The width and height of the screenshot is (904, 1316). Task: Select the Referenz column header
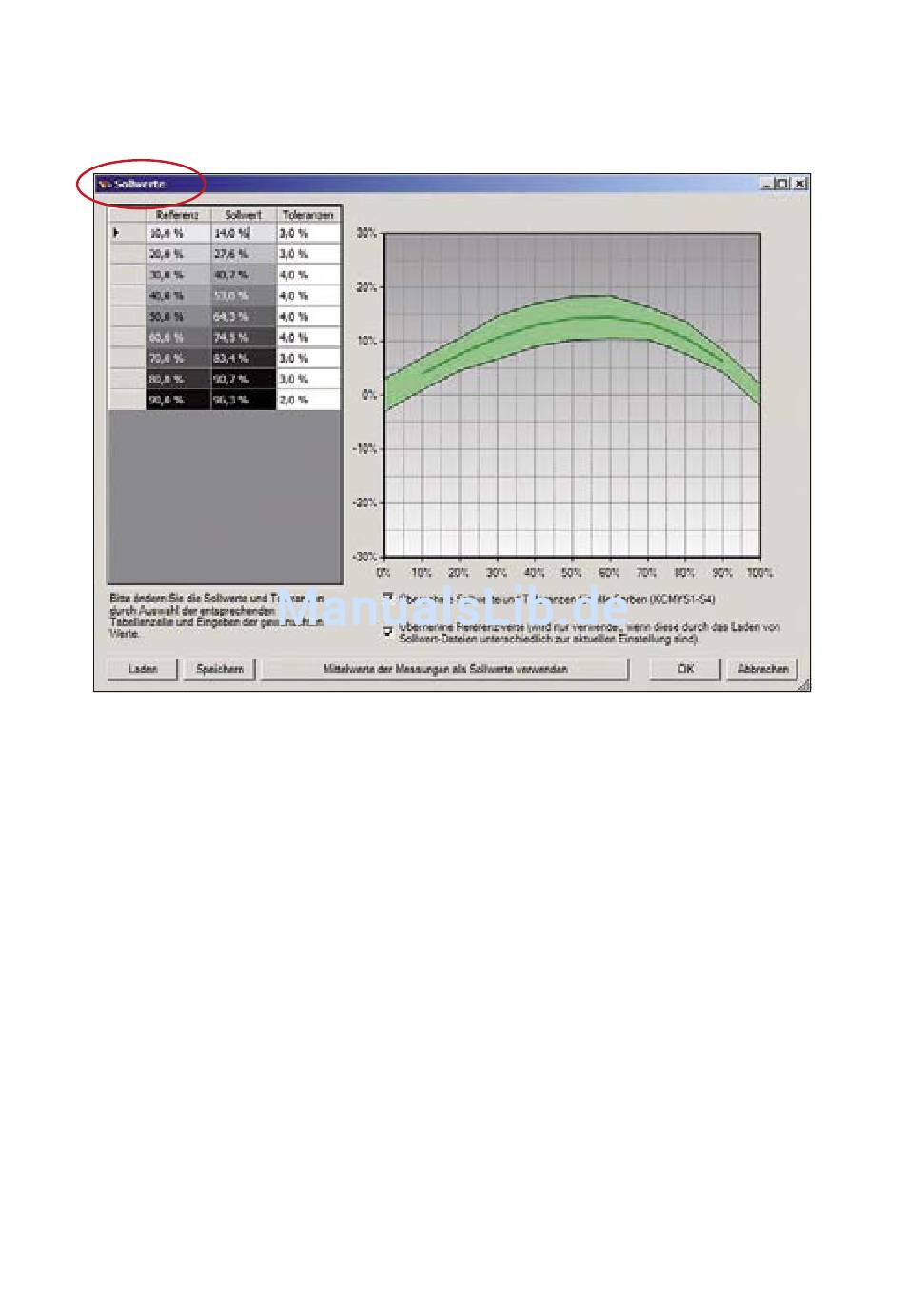[x=178, y=215]
